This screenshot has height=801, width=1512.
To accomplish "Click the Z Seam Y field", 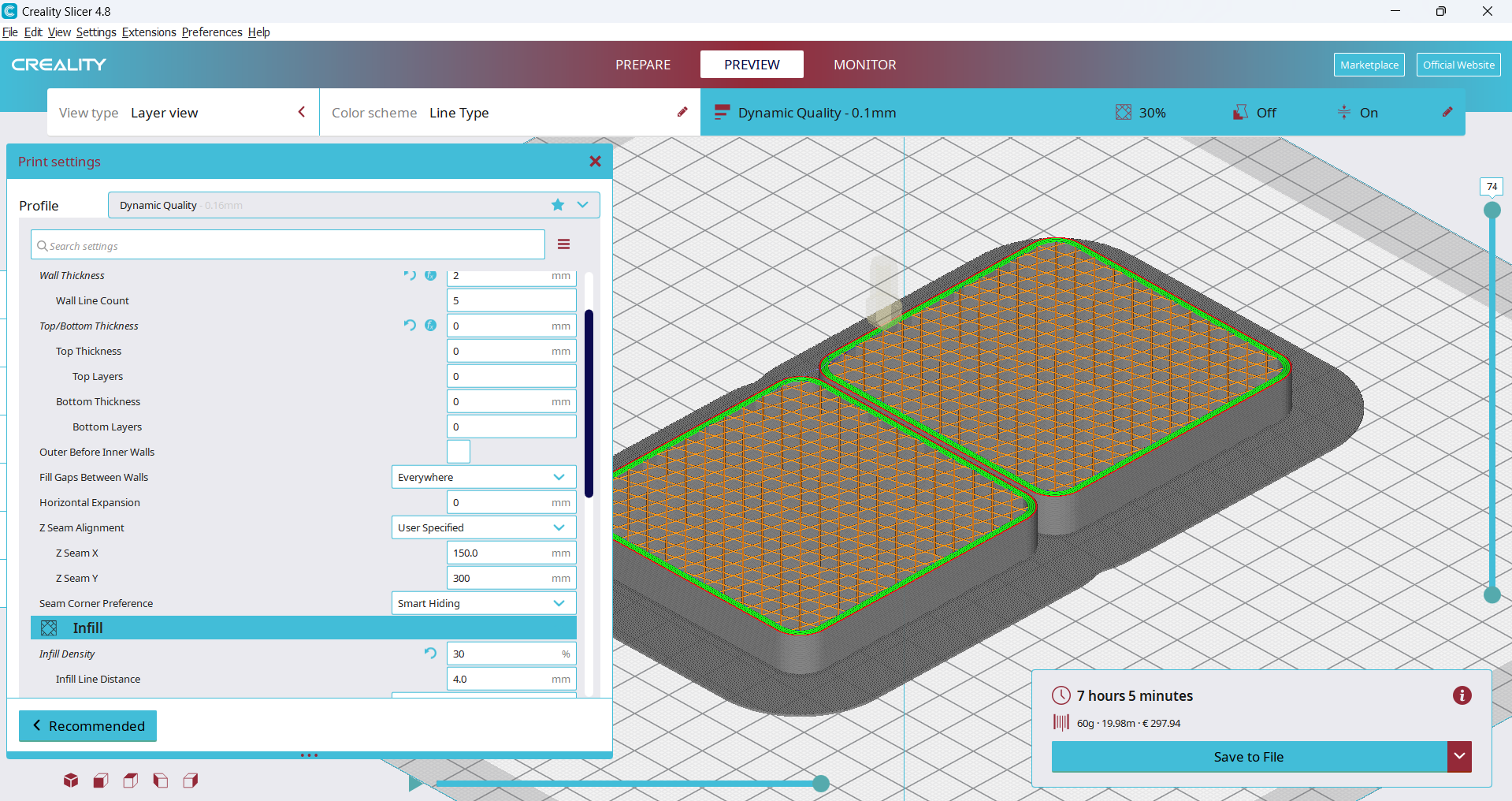I will click(x=511, y=578).
